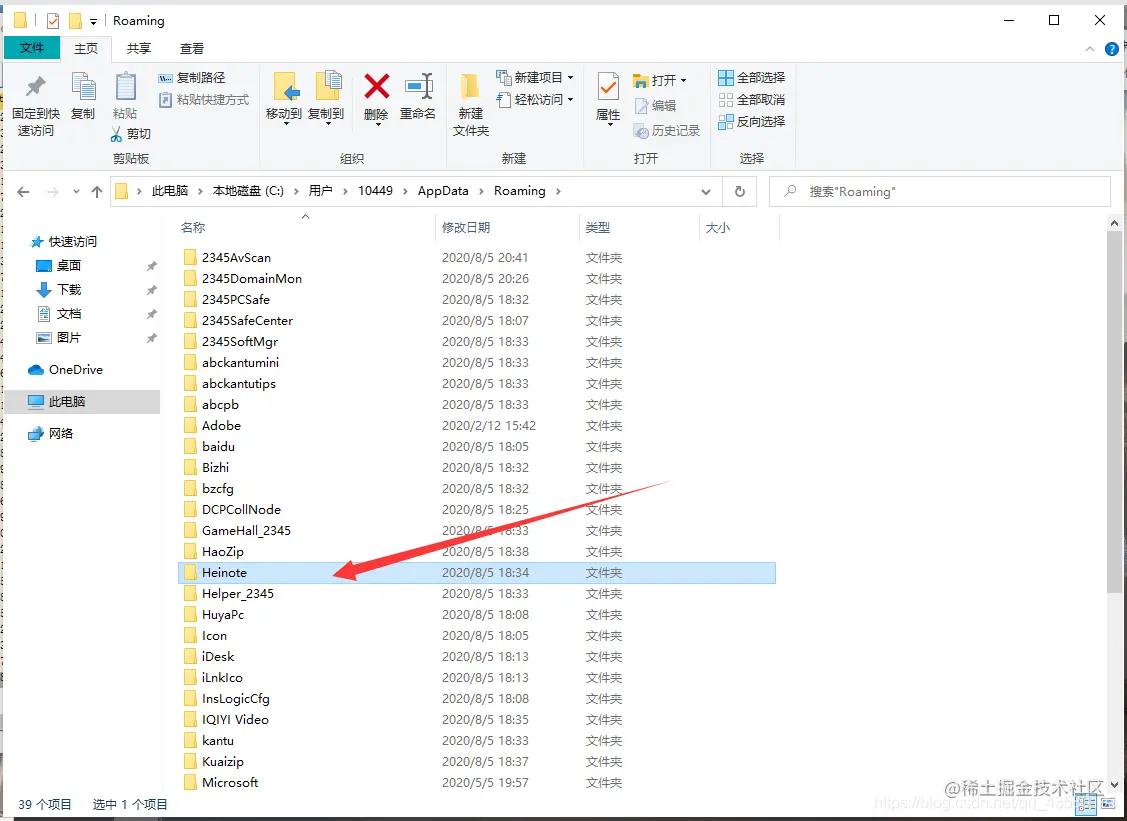Go forward with the right arrow
1127x821 pixels.
click(x=52, y=192)
